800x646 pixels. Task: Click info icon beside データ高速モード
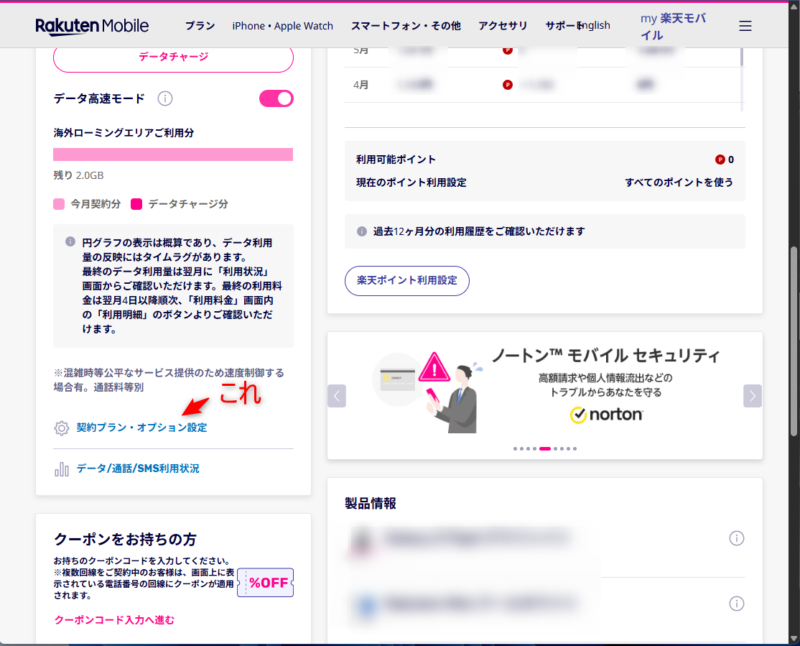tap(166, 98)
